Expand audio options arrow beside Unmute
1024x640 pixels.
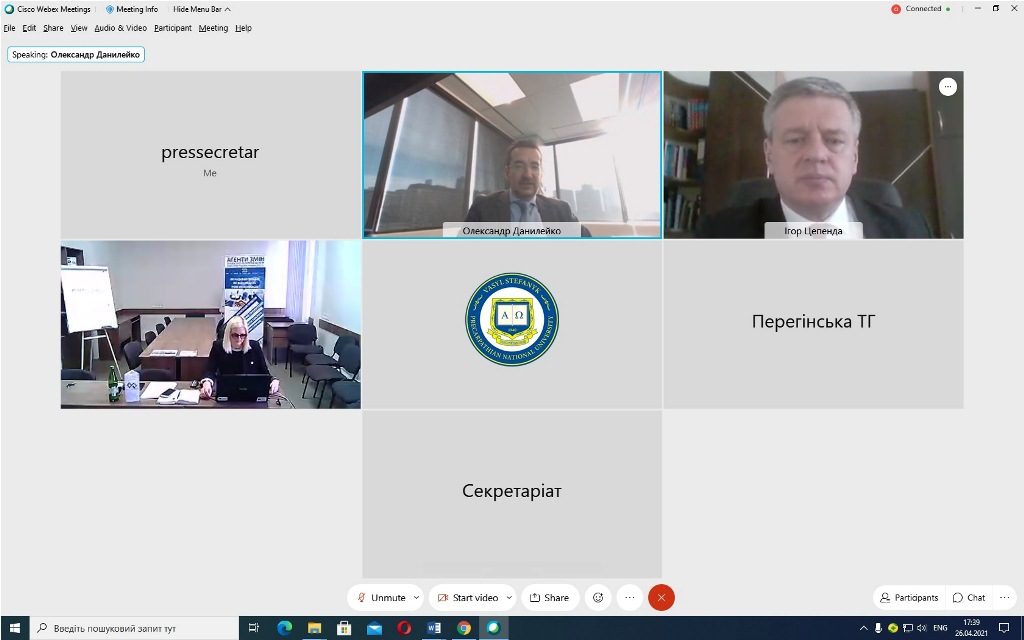tap(416, 597)
